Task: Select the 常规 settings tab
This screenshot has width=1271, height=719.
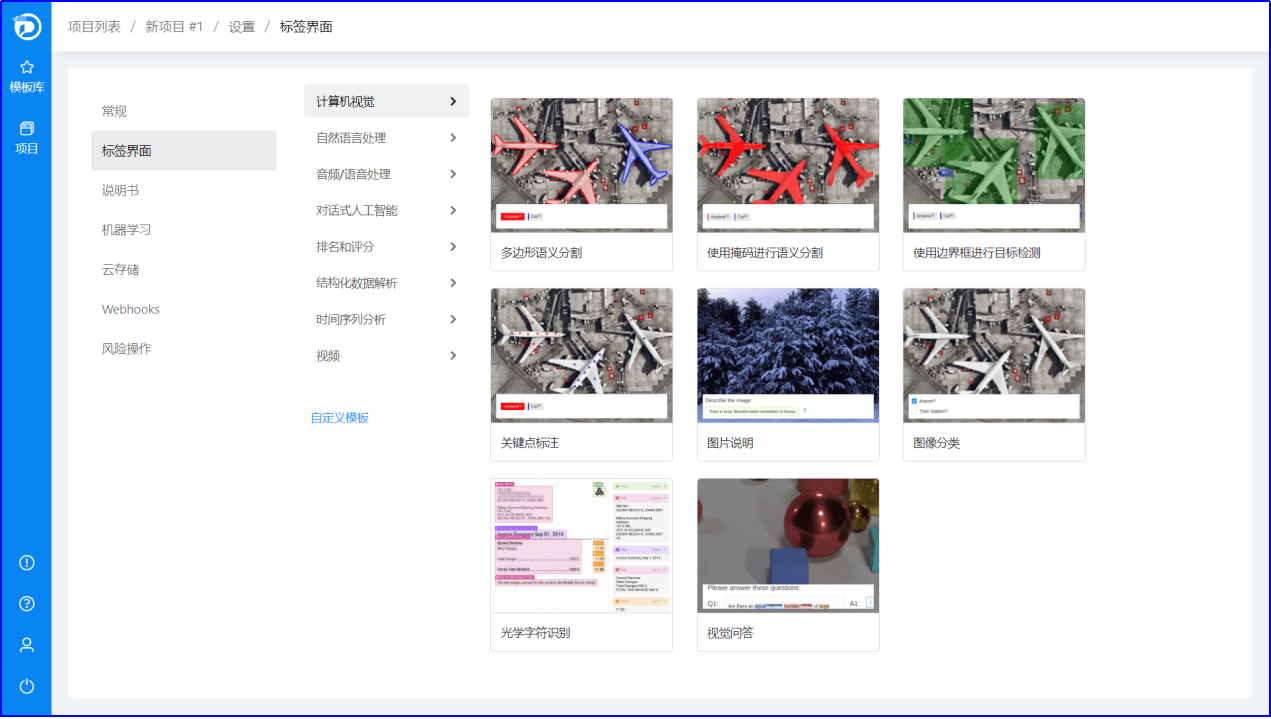Action: pos(183,111)
